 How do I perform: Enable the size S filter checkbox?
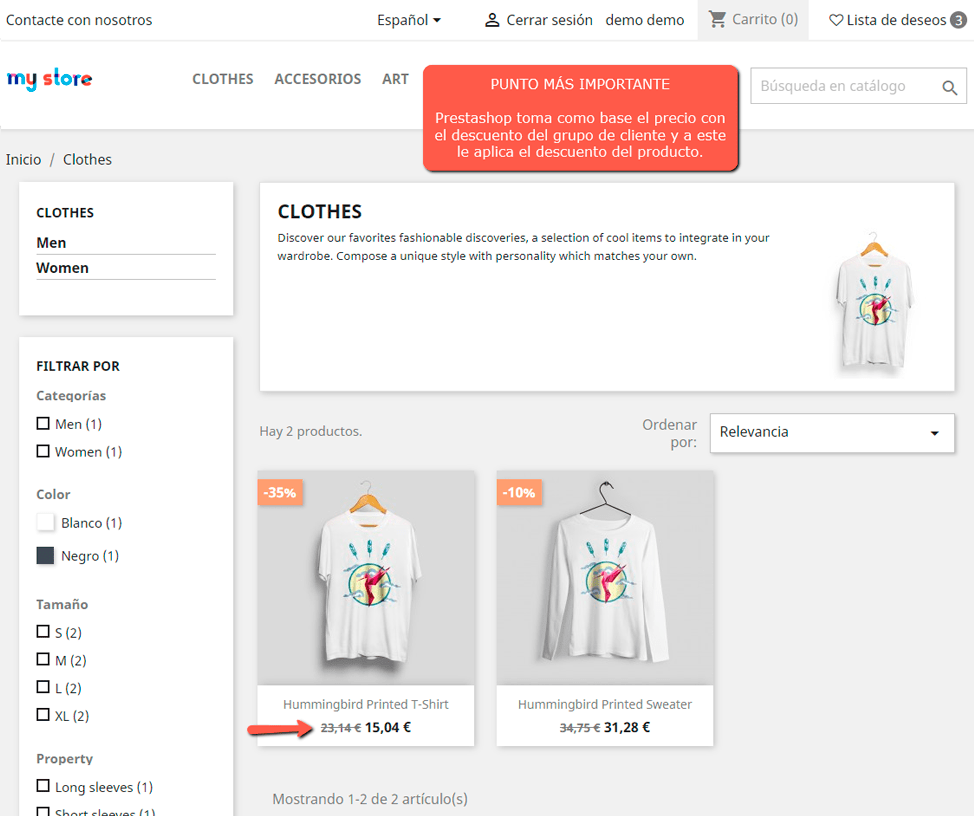(43, 632)
